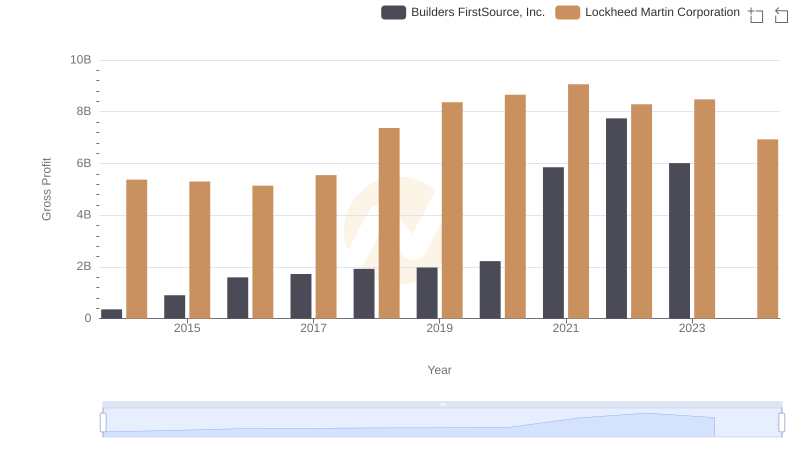Click the Lockheed Martin bar for 2018
800x461 pixels.
coord(389,223)
